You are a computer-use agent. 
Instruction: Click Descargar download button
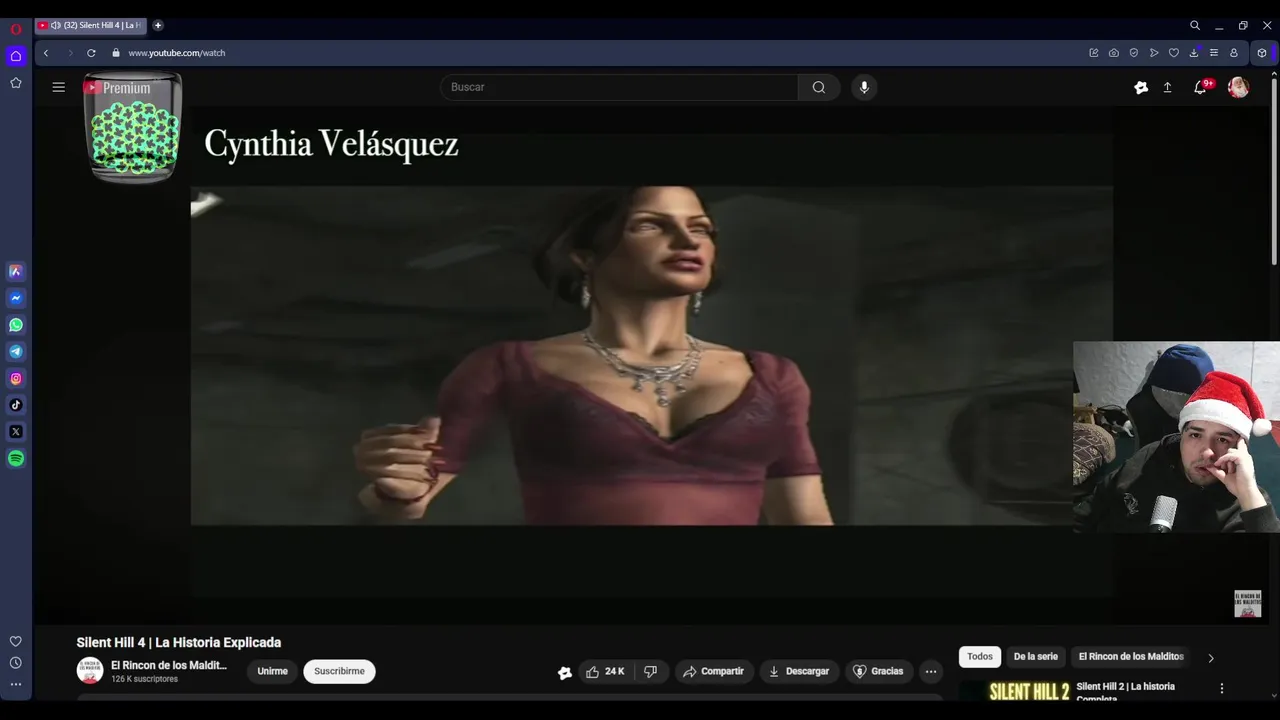798,671
